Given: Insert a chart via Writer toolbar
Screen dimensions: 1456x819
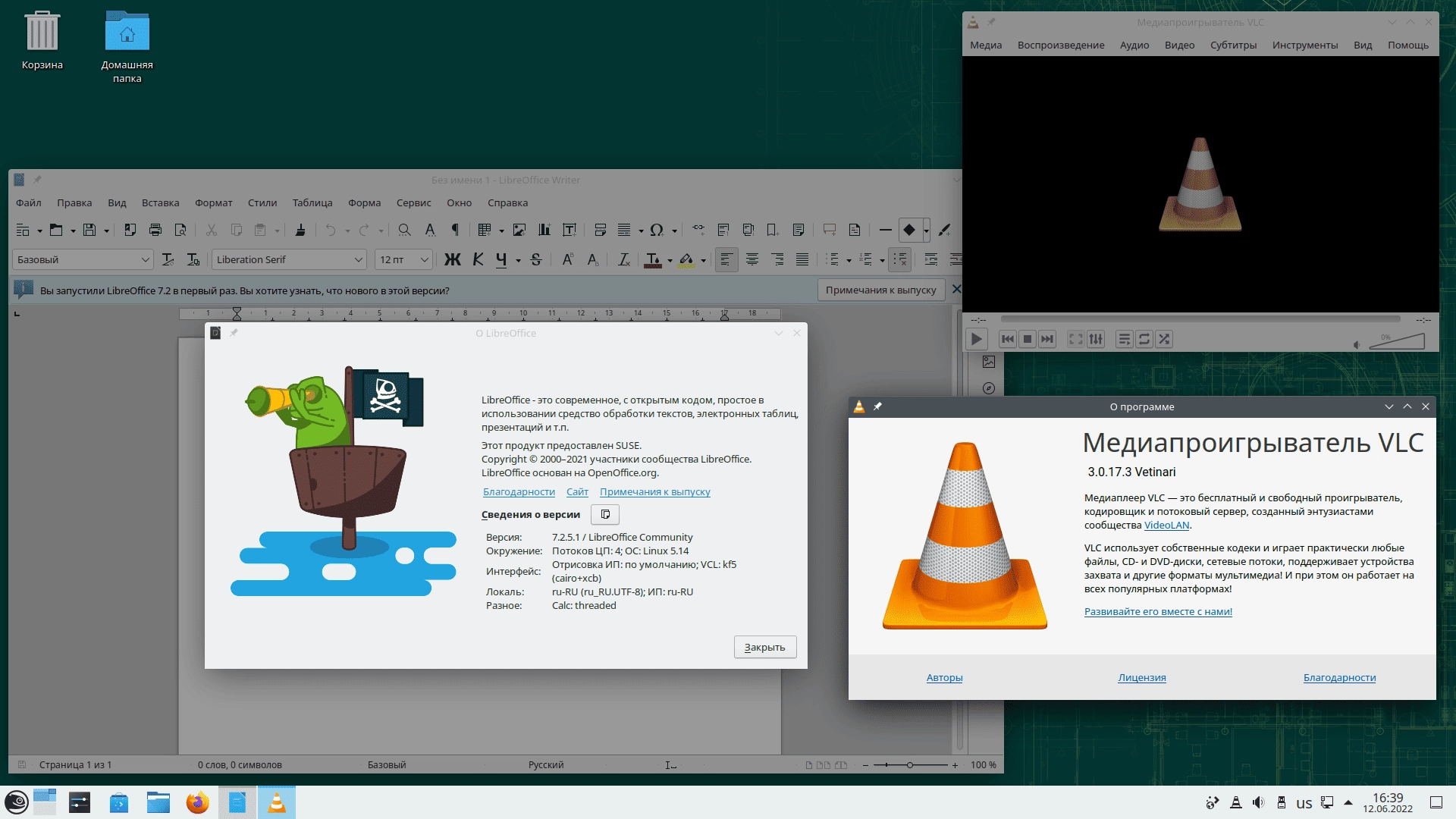Looking at the screenshot, I should tap(544, 230).
